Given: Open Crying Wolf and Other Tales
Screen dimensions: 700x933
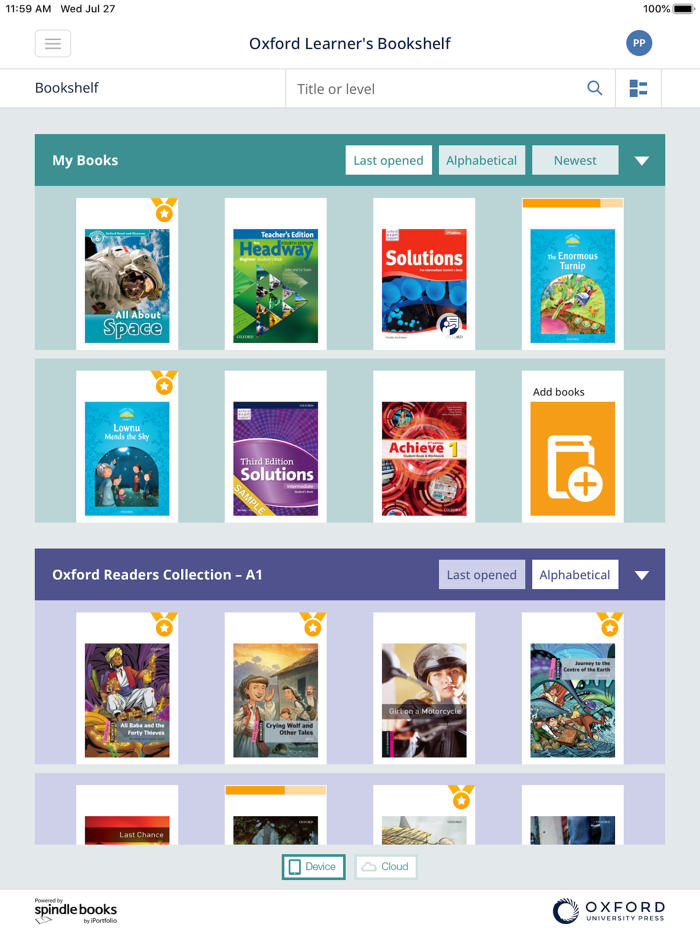Looking at the screenshot, I should [x=276, y=700].
